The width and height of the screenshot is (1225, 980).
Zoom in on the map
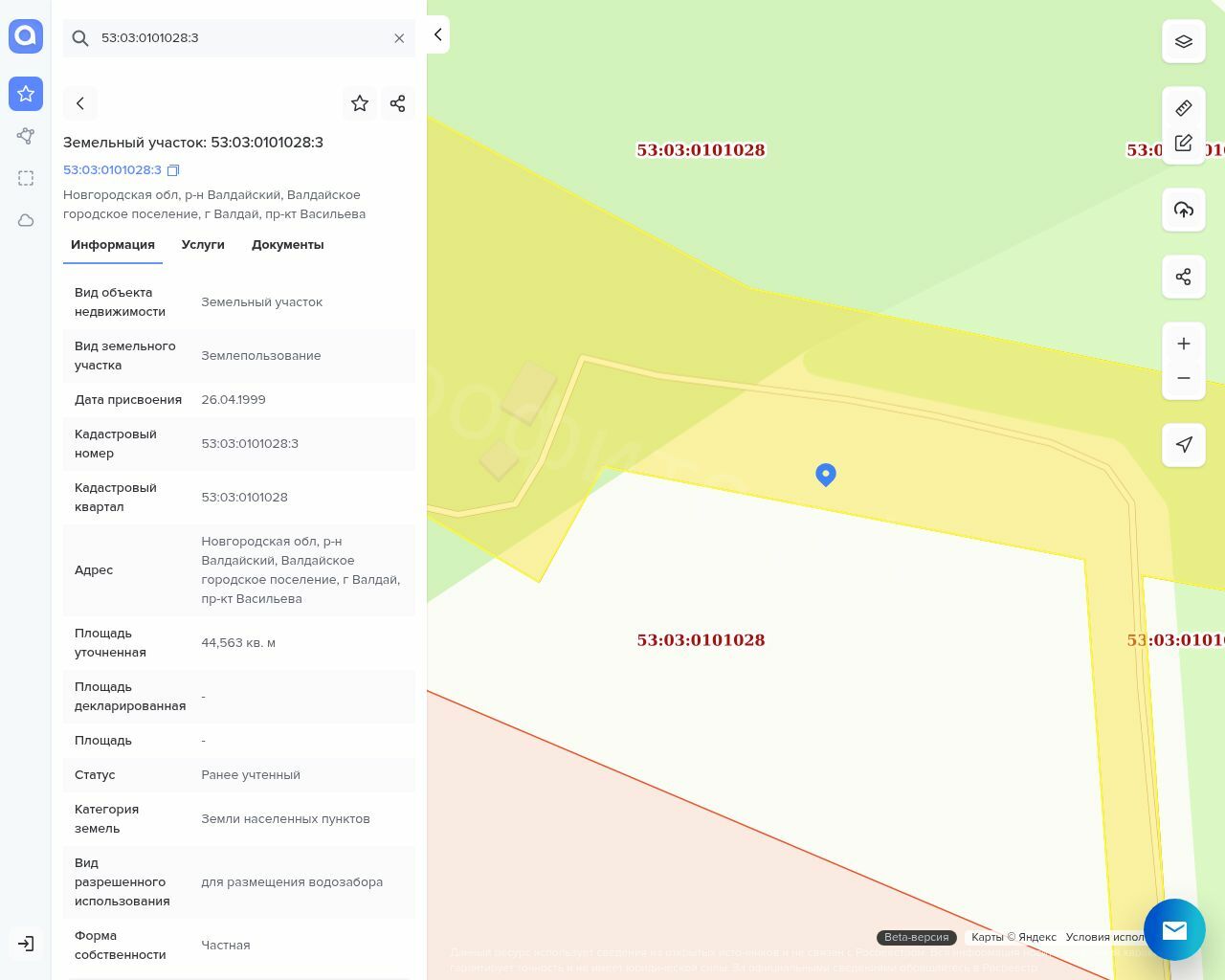(1184, 345)
